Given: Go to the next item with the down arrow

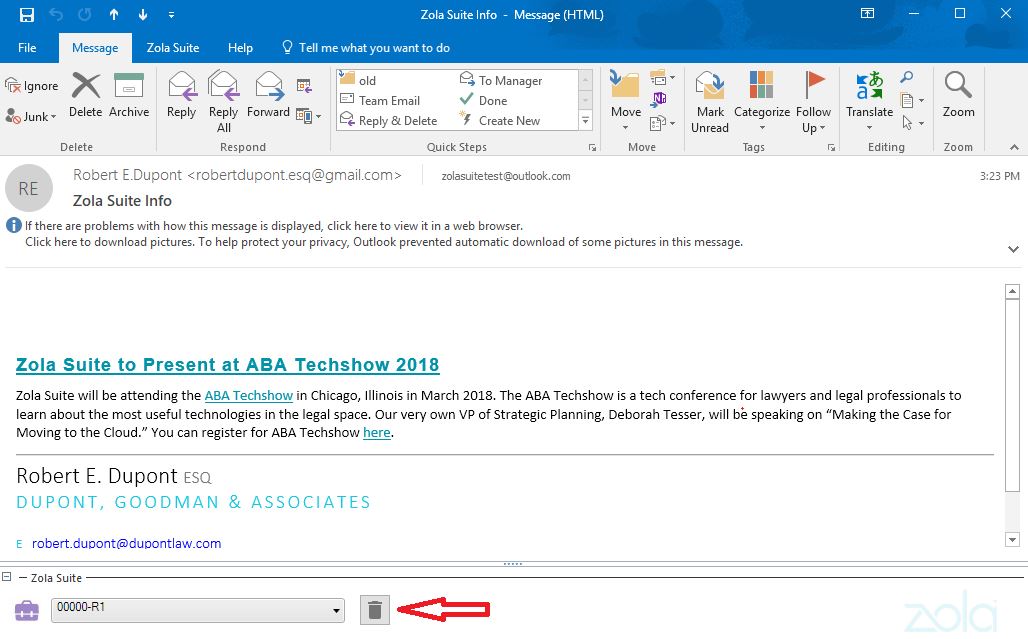Looking at the screenshot, I should tap(142, 14).
